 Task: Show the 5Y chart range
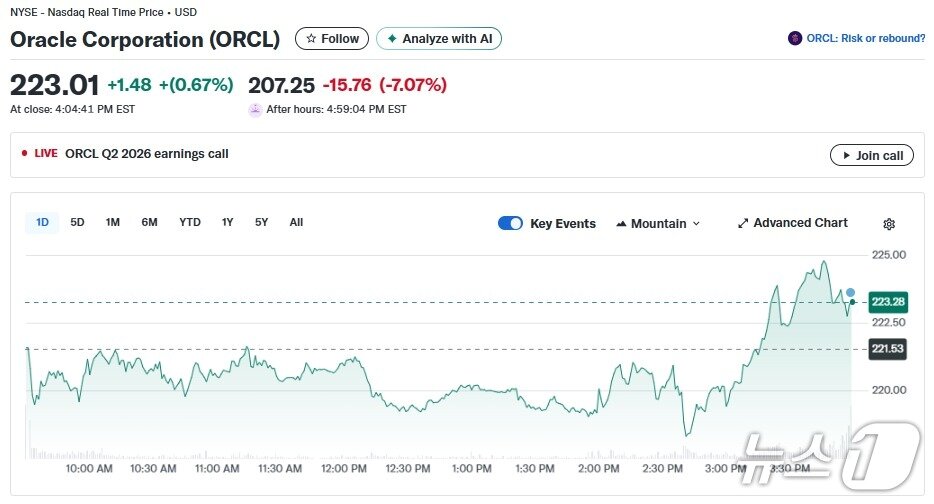261,222
